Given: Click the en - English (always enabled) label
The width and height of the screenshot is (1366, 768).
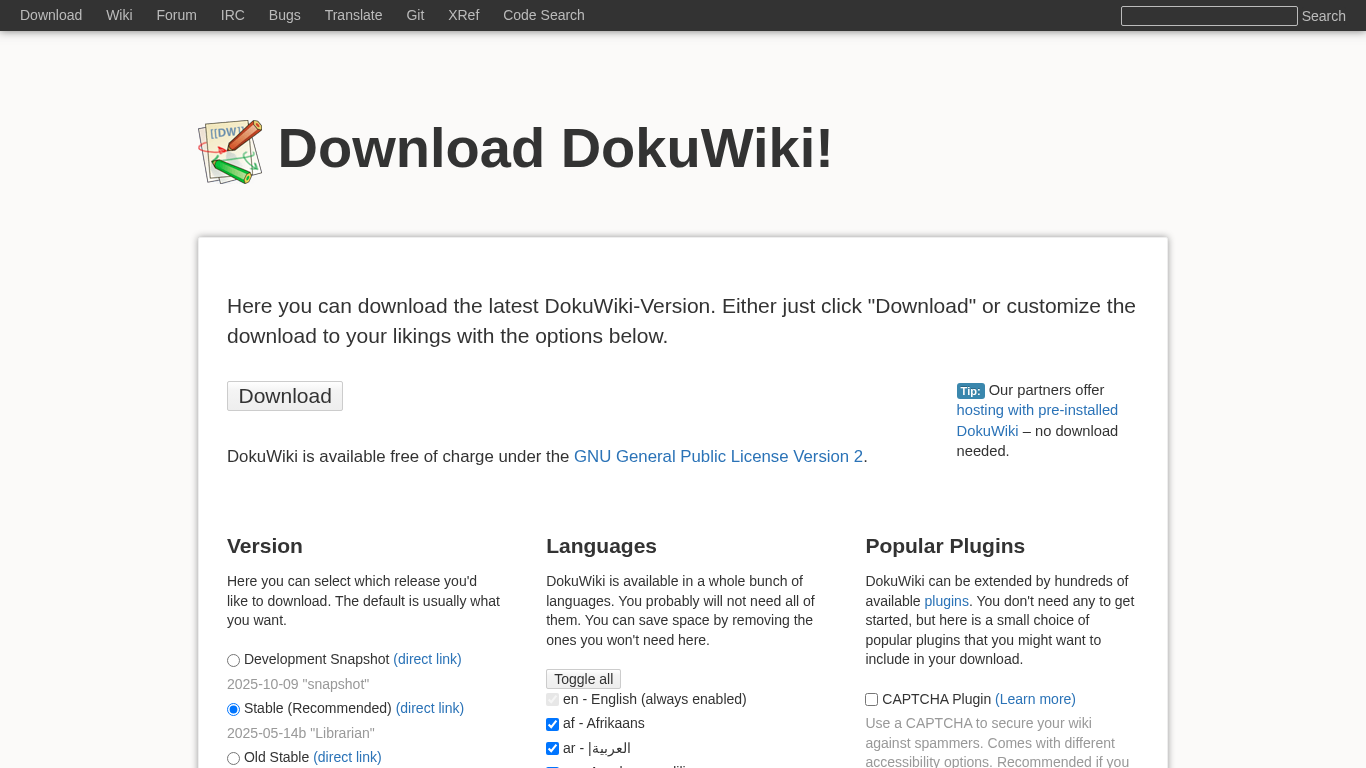Looking at the screenshot, I should 655,699.
